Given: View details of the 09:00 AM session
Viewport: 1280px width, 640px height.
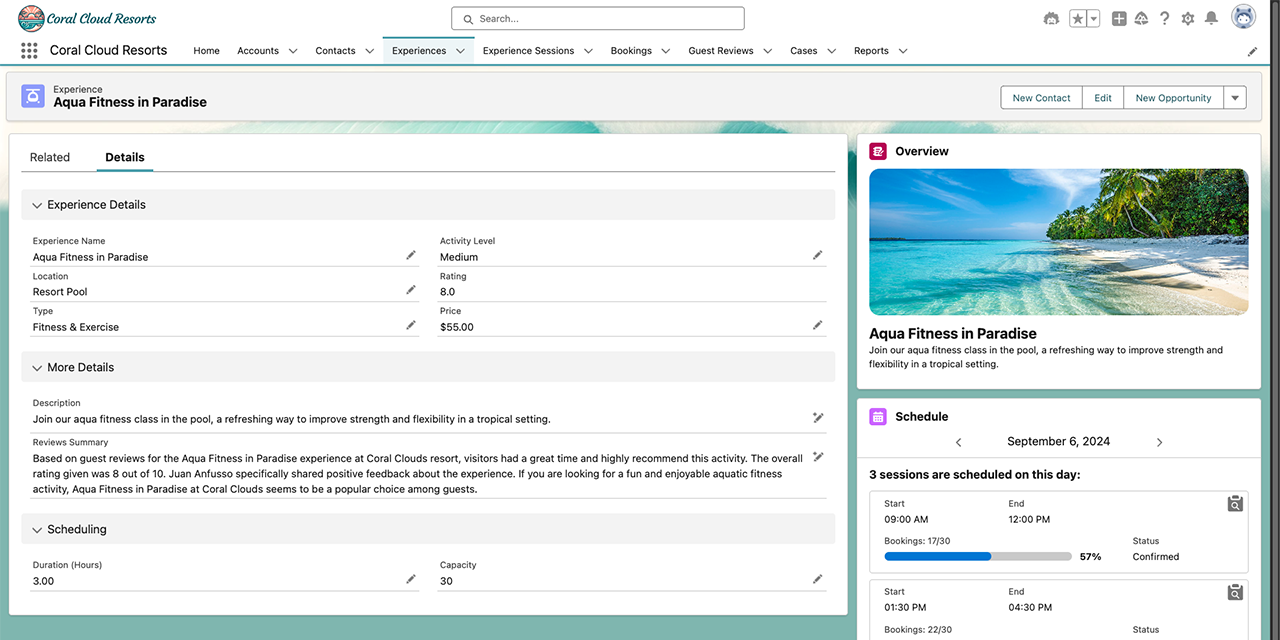Looking at the screenshot, I should click(1235, 504).
